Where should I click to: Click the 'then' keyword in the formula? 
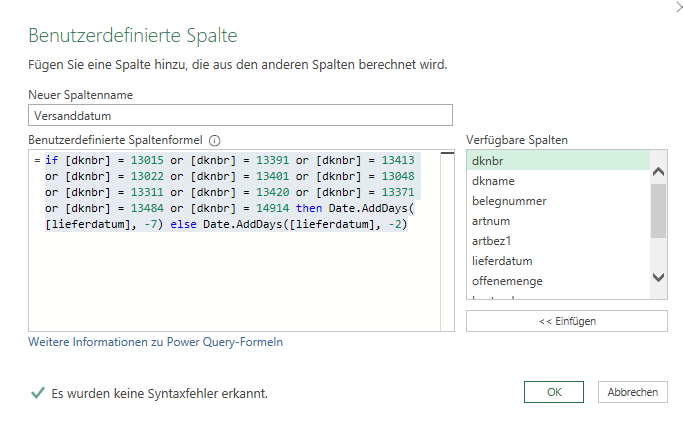[309, 208]
